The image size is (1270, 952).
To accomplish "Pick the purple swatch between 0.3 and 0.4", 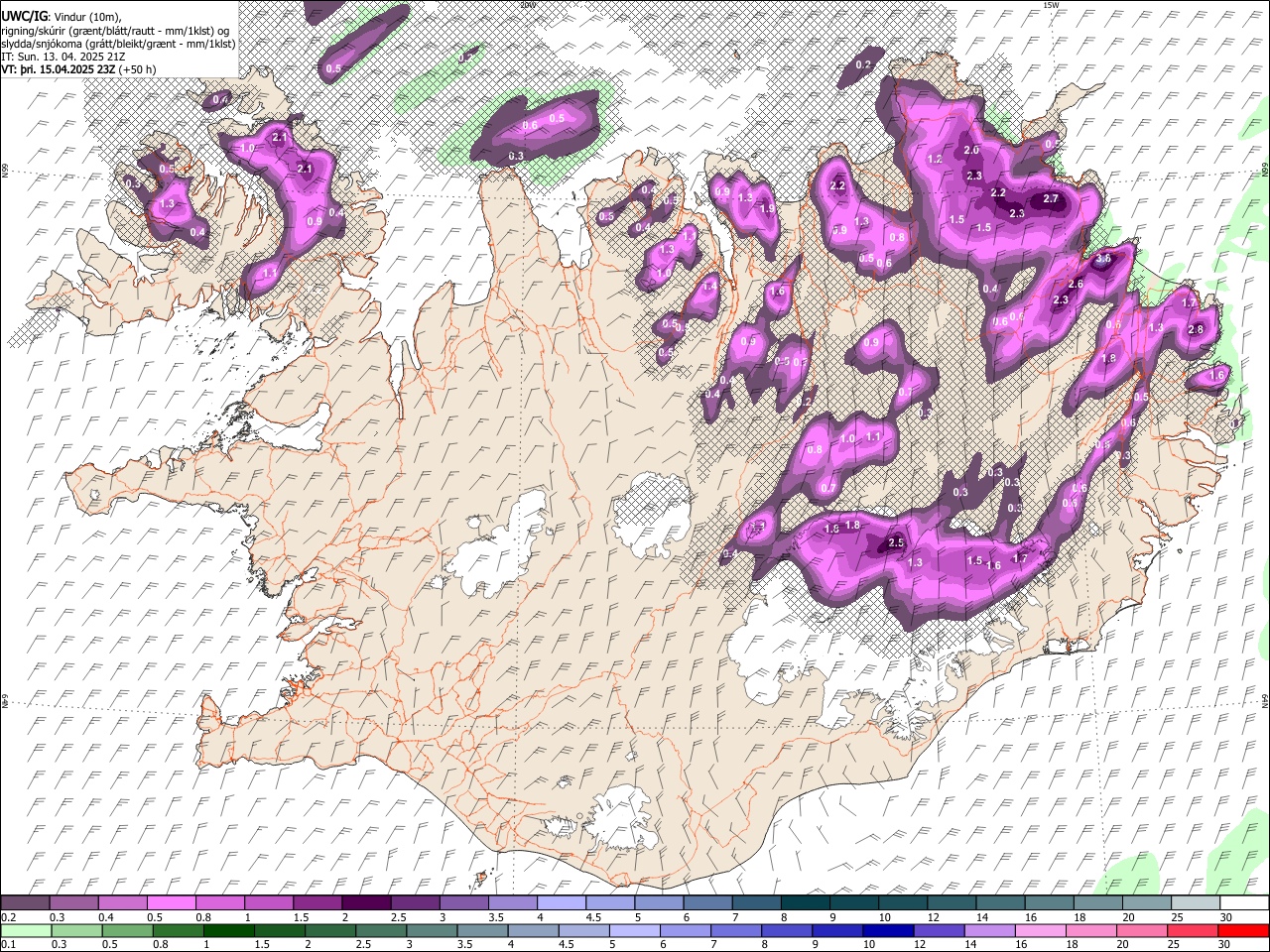I will (x=74, y=903).
